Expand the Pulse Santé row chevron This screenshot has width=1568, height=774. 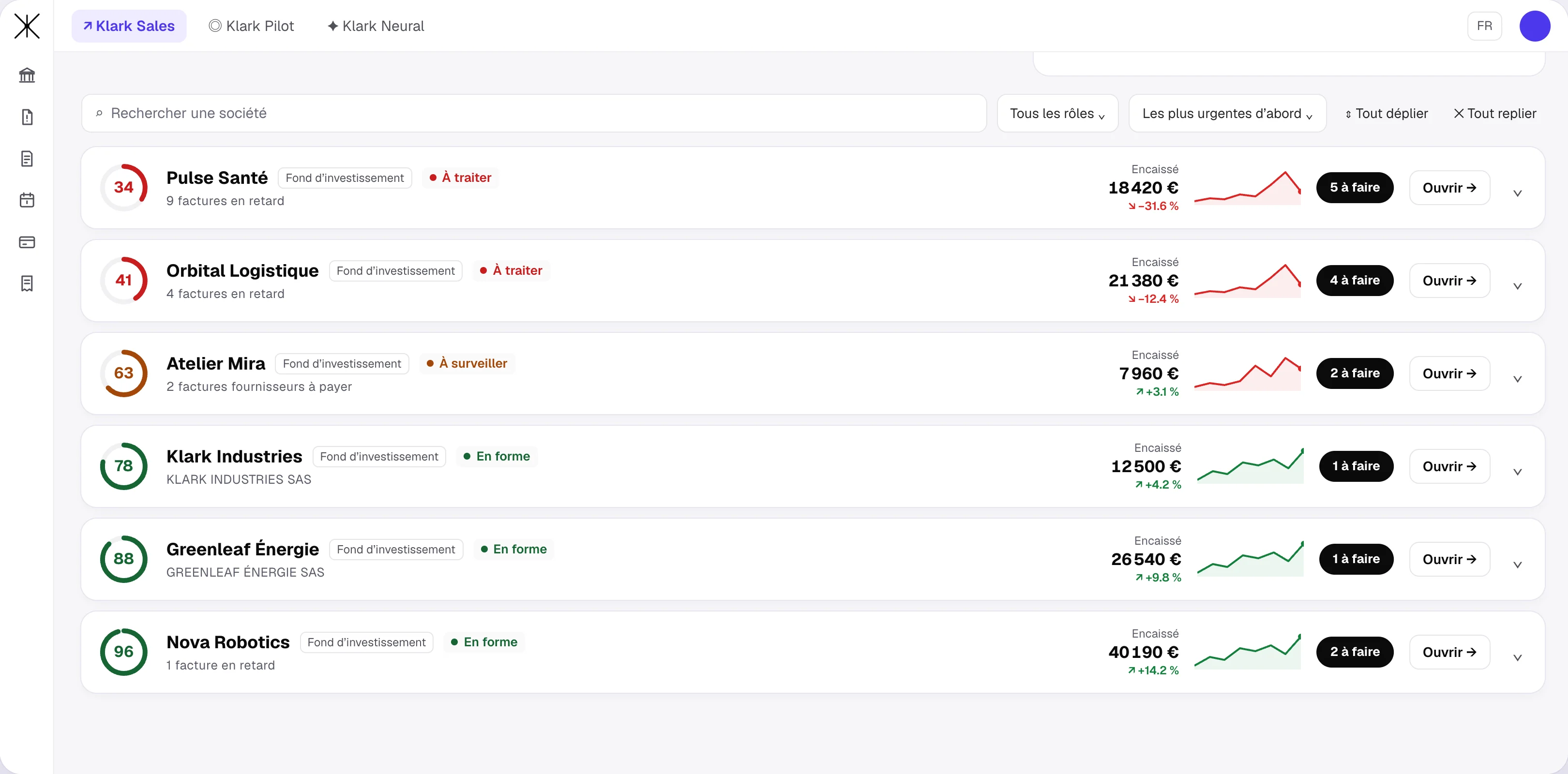(1518, 193)
